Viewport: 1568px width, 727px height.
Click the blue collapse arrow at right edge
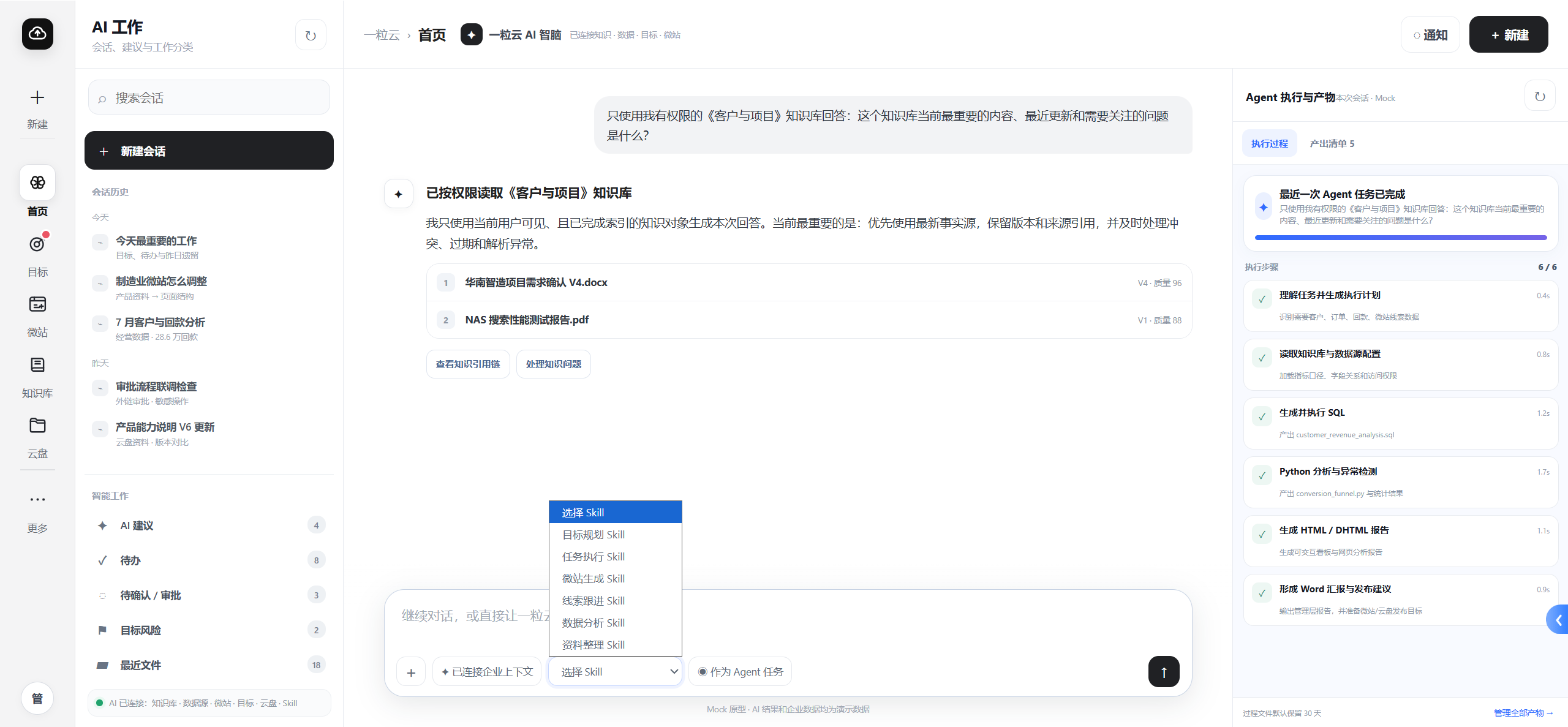coord(1558,620)
